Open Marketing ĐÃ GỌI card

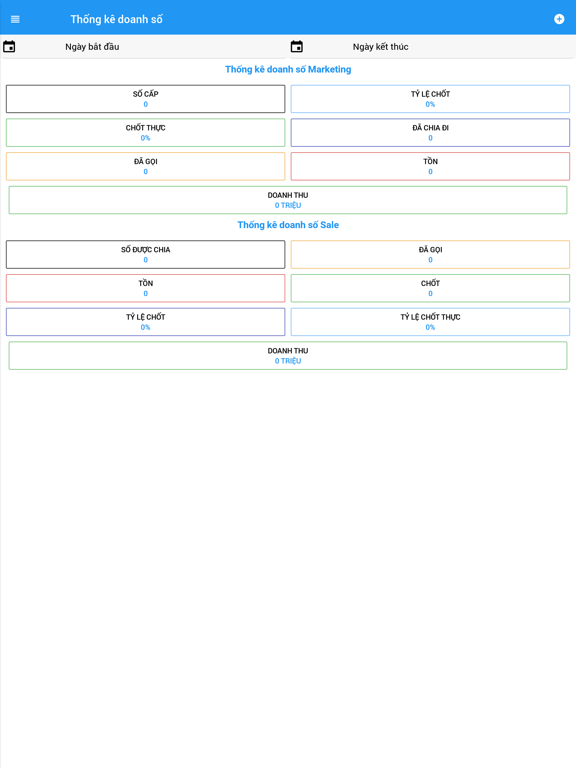(145, 167)
